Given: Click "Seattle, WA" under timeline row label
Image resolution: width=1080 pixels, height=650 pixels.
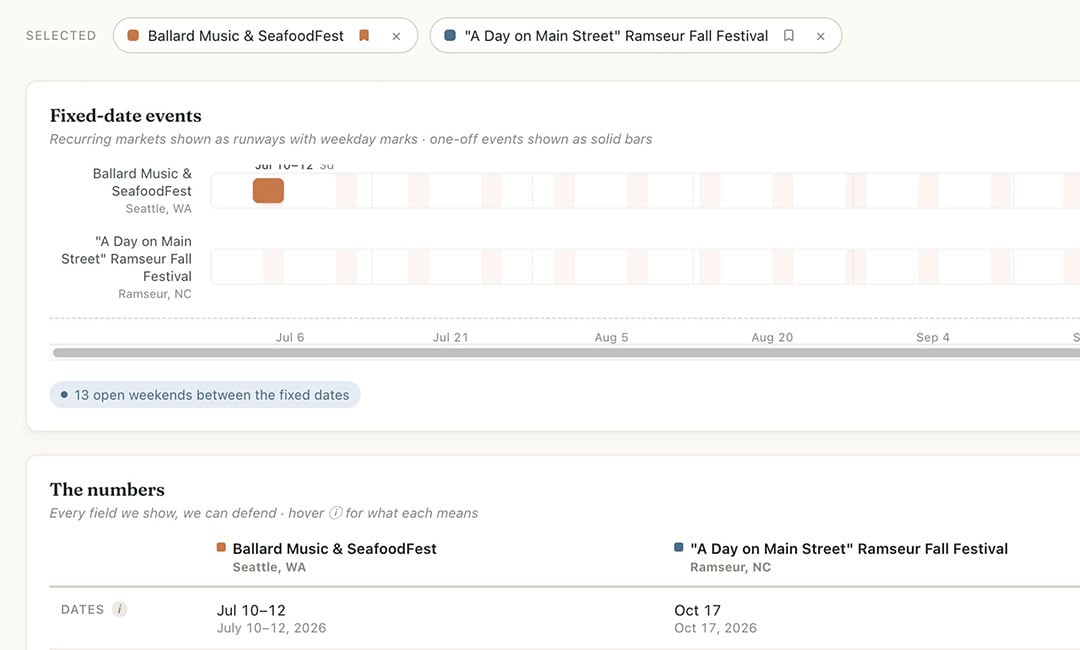Looking at the screenshot, I should tap(158, 209).
